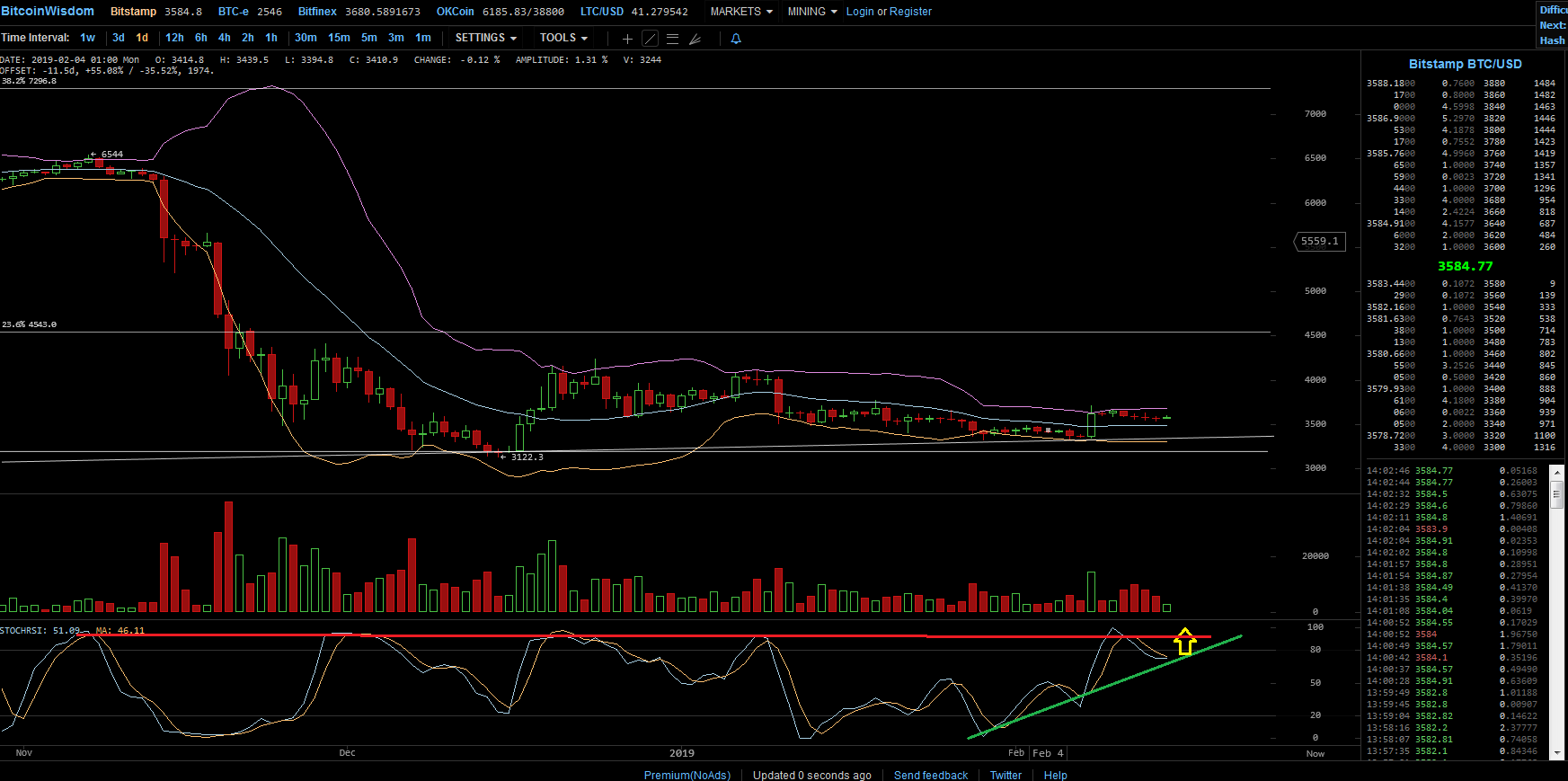Click the trade history scrollbar up arrow
The image size is (1568, 781).
click(1557, 472)
